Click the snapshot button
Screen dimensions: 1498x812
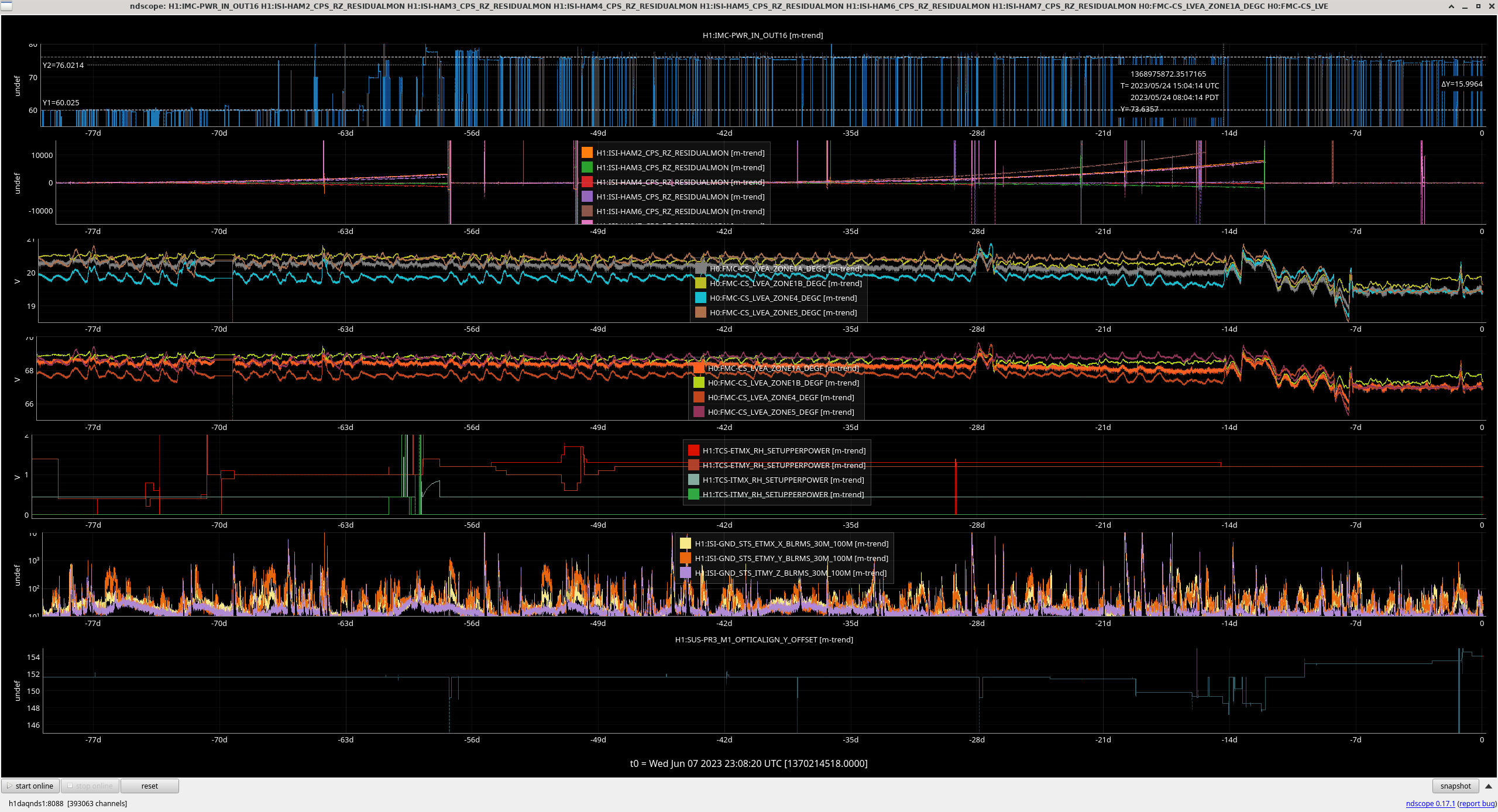(x=1455, y=786)
